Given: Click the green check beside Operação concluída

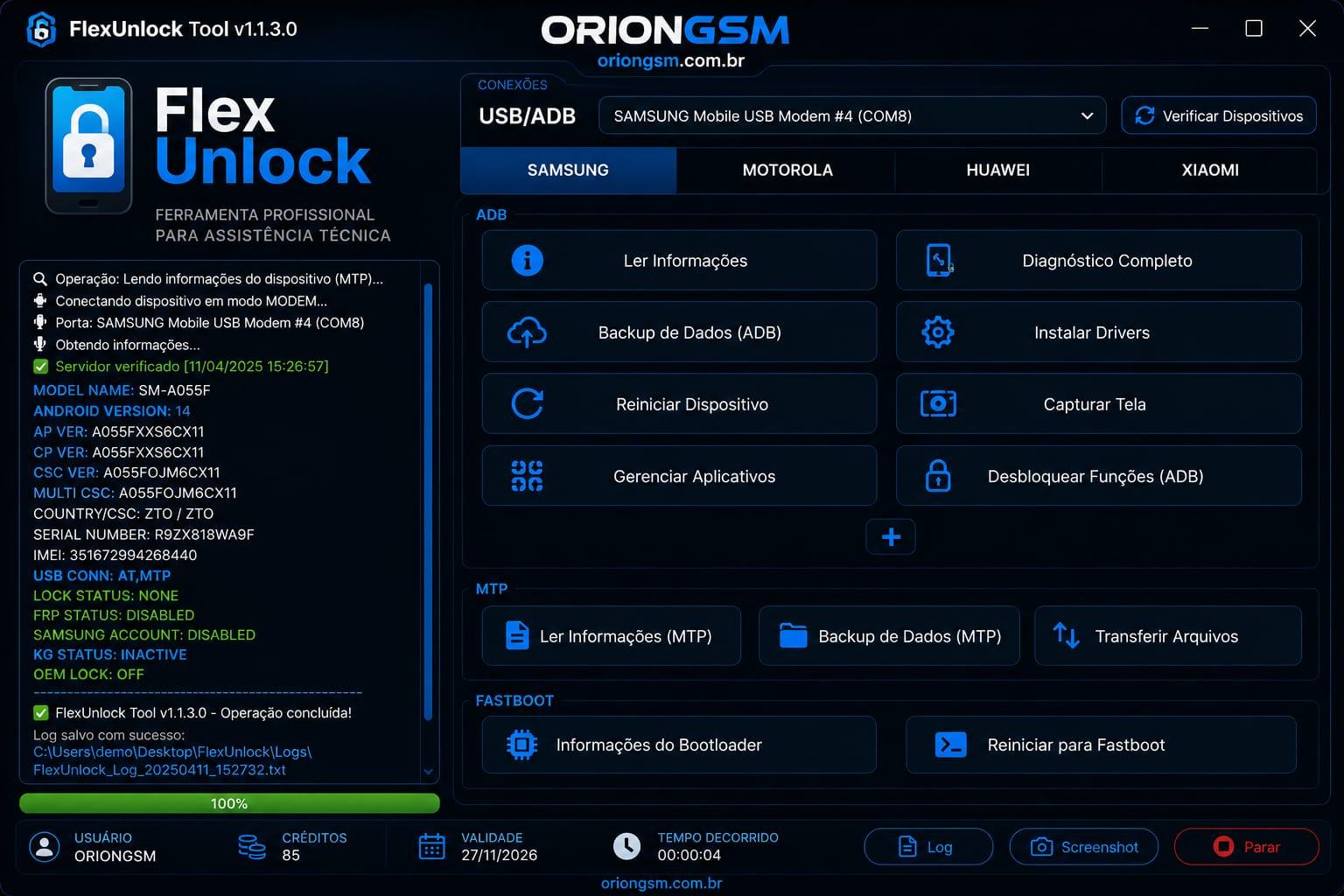Looking at the screenshot, I should (x=40, y=713).
